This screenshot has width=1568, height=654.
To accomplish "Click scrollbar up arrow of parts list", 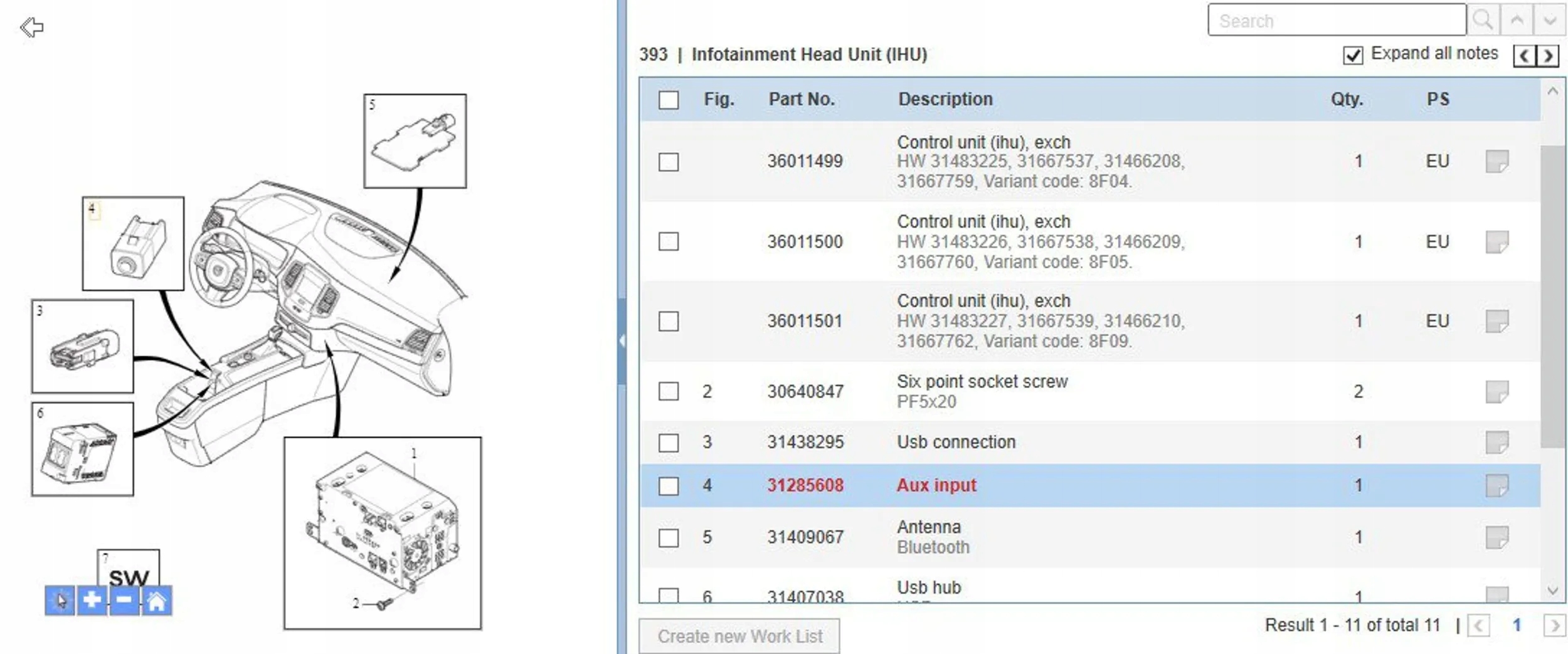I will pos(1552,92).
